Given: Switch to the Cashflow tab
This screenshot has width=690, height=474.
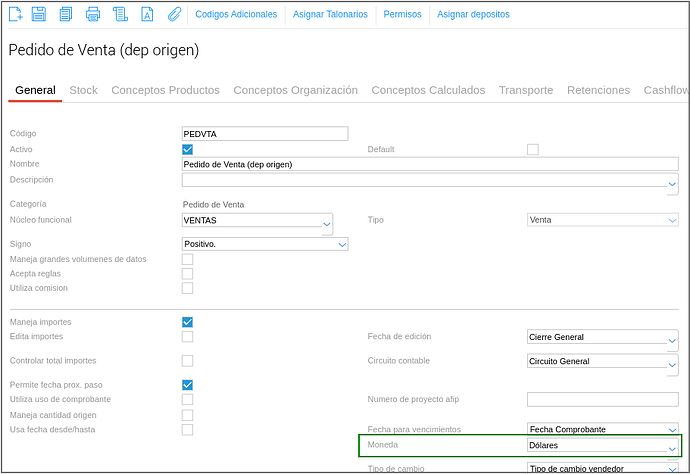Looking at the screenshot, I should tap(665, 90).
